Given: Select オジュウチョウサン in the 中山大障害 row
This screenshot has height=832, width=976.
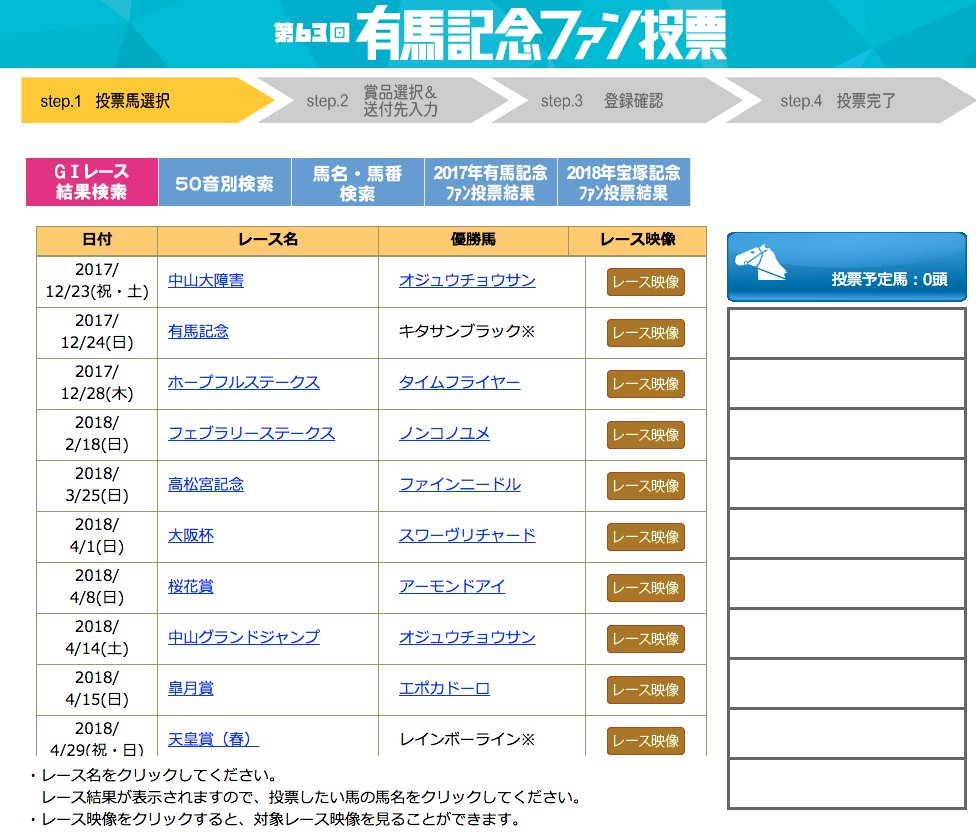Looking at the screenshot, I should (467, 281).
